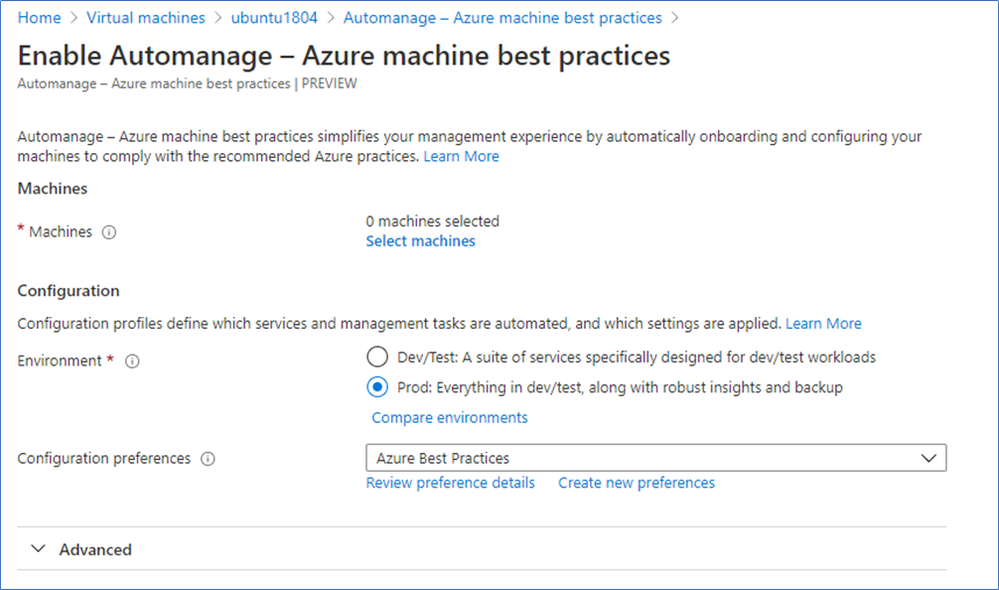Select the Dev/Test environment radio button
The width and height of the screenshot is (999, 590).
(x=377, y=357)
